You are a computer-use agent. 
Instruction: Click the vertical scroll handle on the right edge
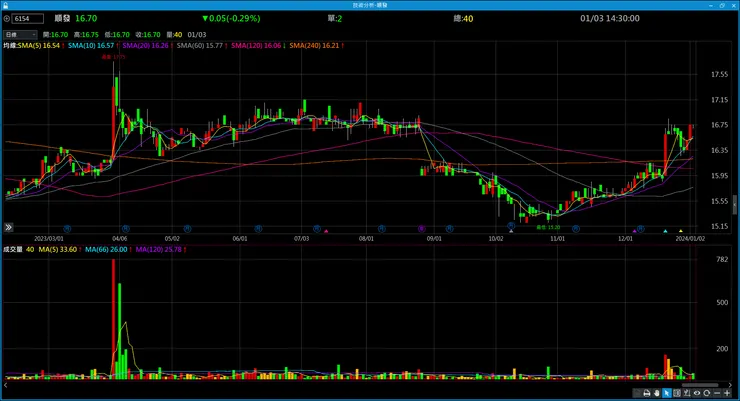[x=734, y=204]
